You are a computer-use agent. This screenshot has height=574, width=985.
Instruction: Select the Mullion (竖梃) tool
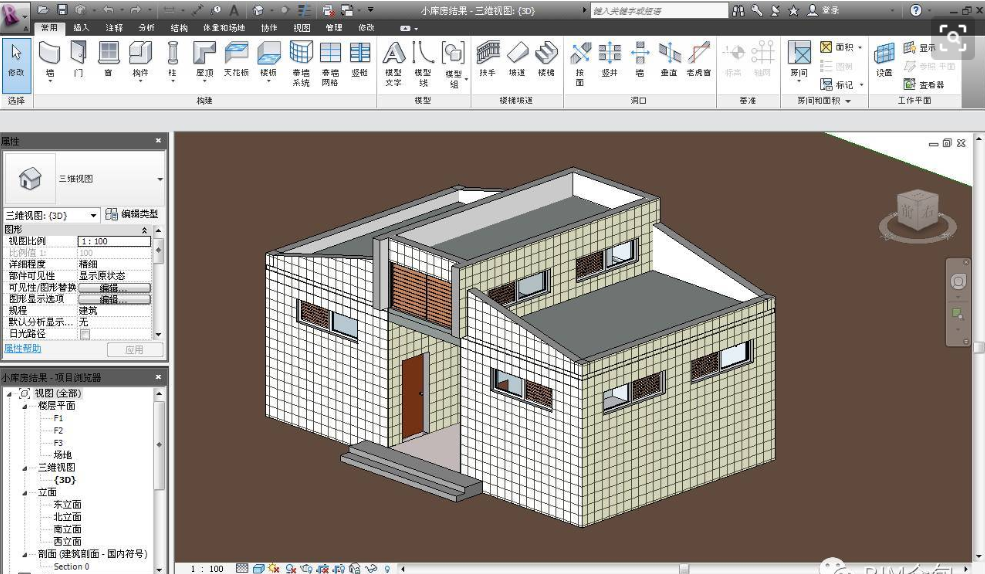click(359, 60)
